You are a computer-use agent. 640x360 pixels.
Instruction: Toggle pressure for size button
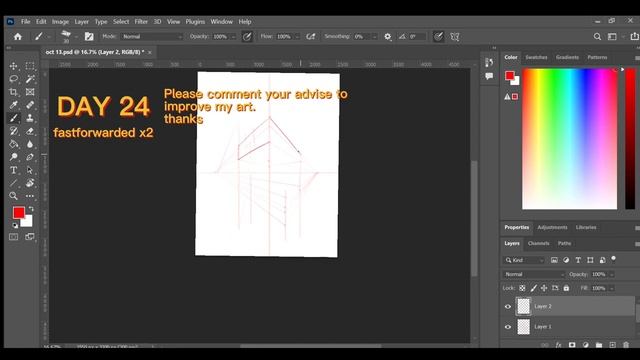[x=438, y=37]
